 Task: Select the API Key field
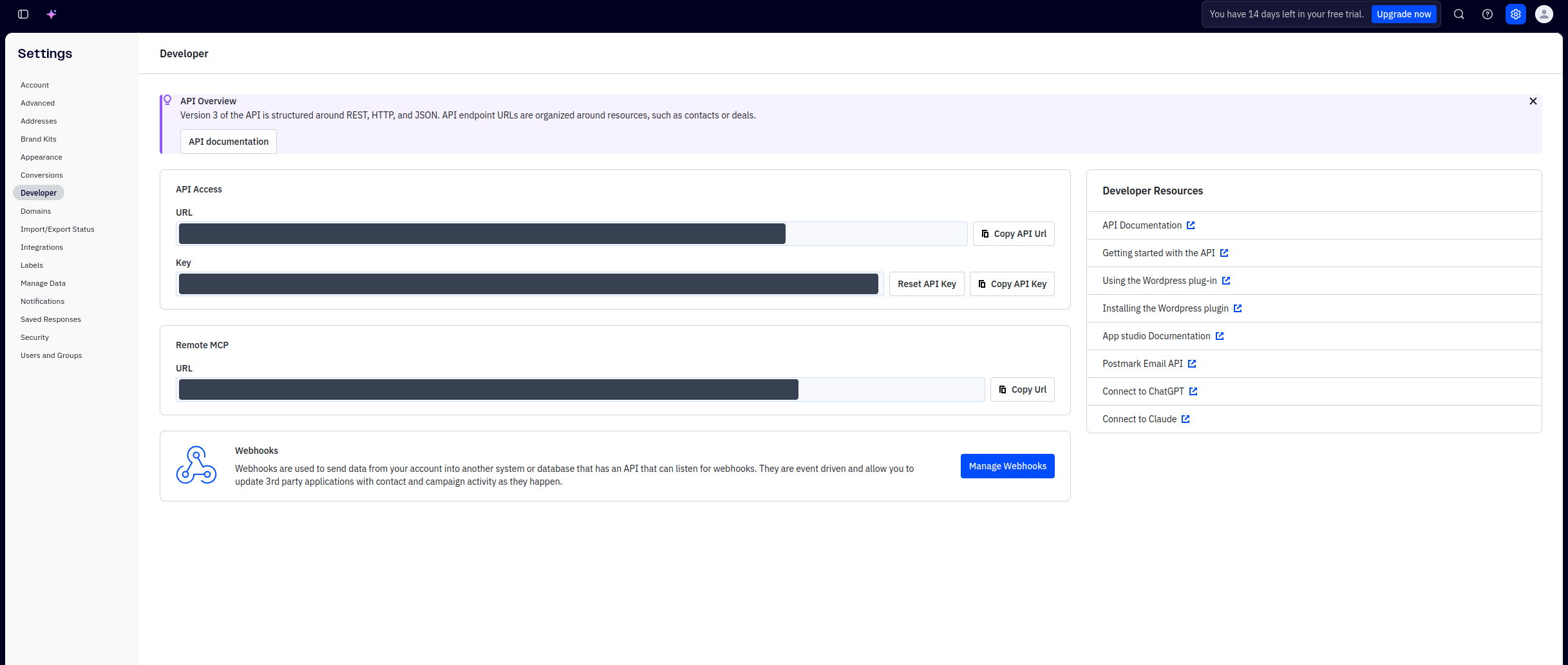(530, 284)
